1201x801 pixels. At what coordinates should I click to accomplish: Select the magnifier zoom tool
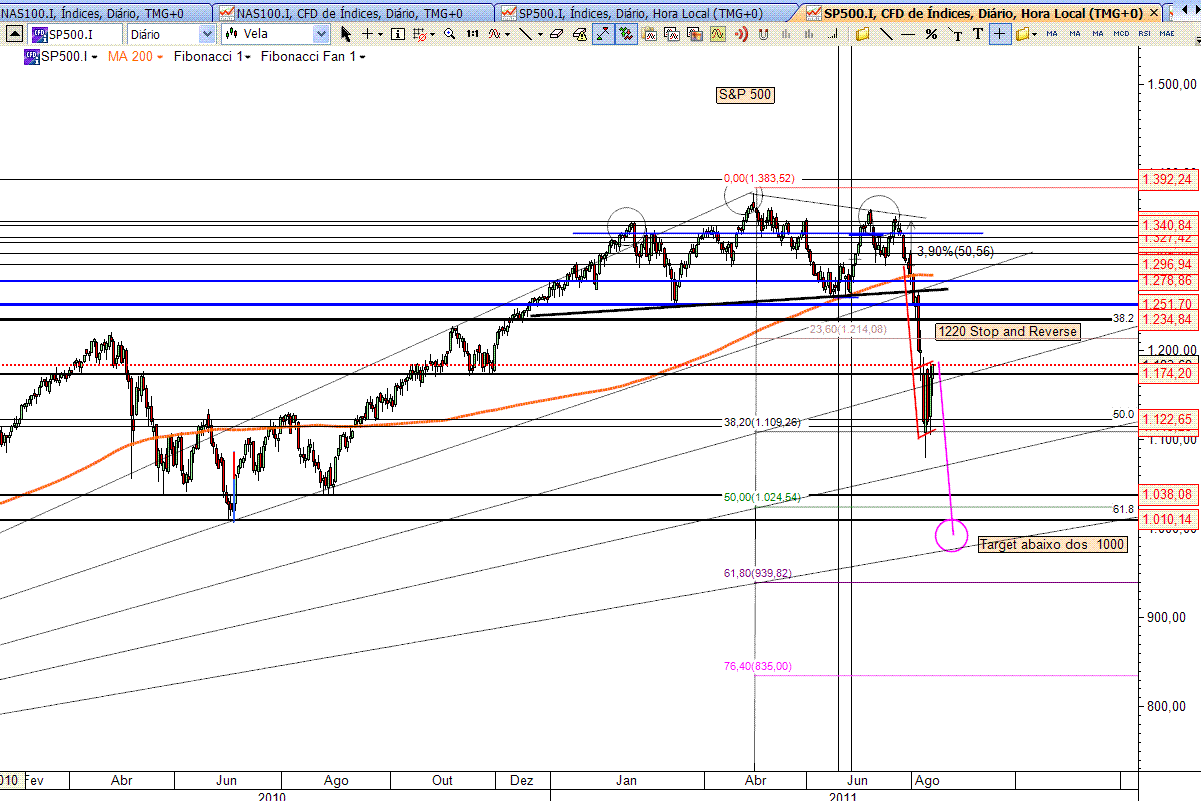click(450, 33)
